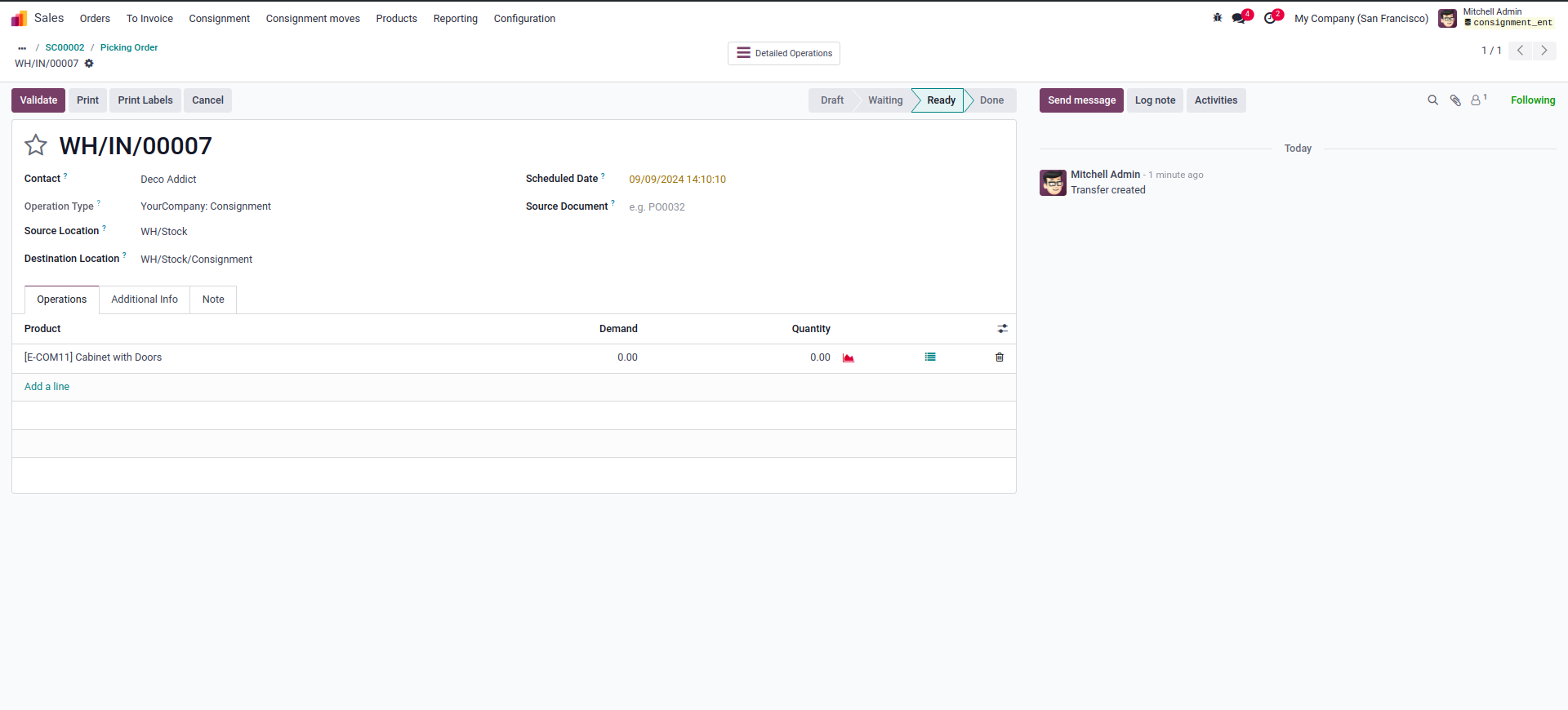Sort by Demand column header

[x=618, y=329]
